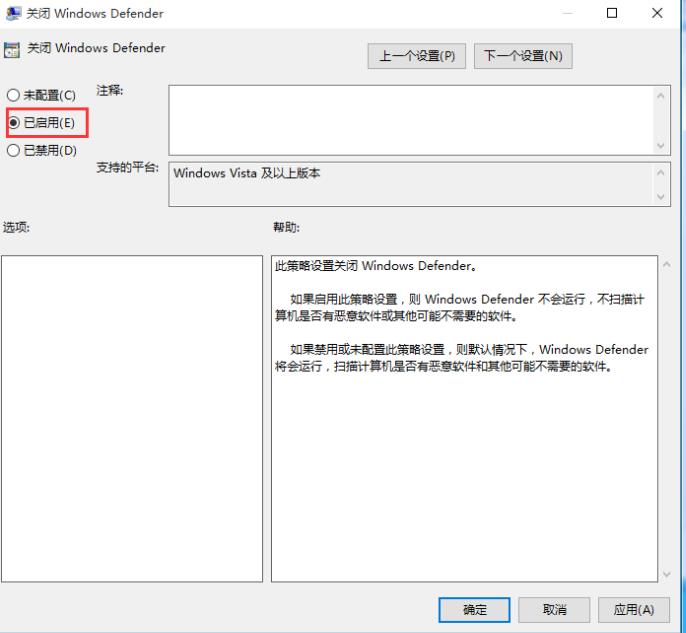Click the policy icon beside 关闭 Windows Defender heading

12,50
